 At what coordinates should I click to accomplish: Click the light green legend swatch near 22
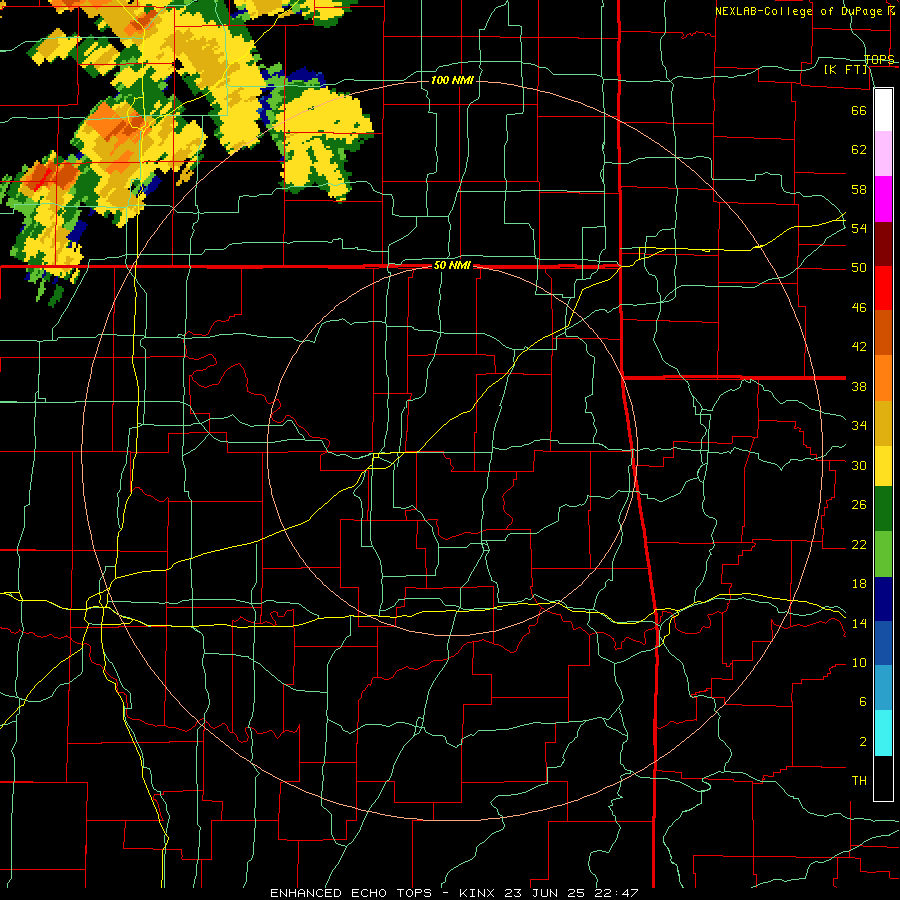coord(883,554)
